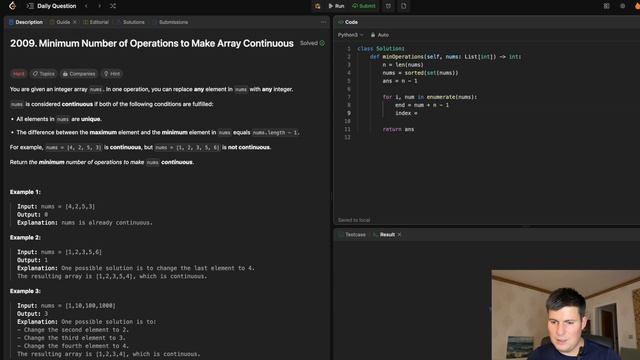Click the problem title 2009 heading
The width and height of the screenshot is (640, 360).
(x=151, y=43)
